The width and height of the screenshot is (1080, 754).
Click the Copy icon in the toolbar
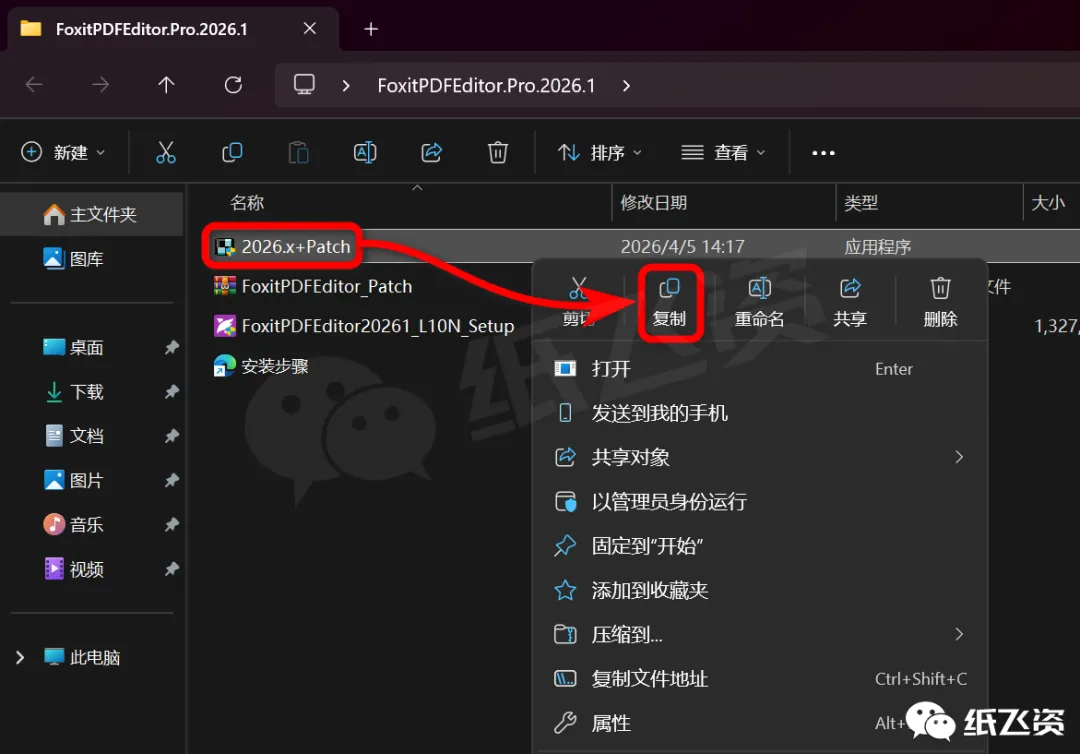232,152
